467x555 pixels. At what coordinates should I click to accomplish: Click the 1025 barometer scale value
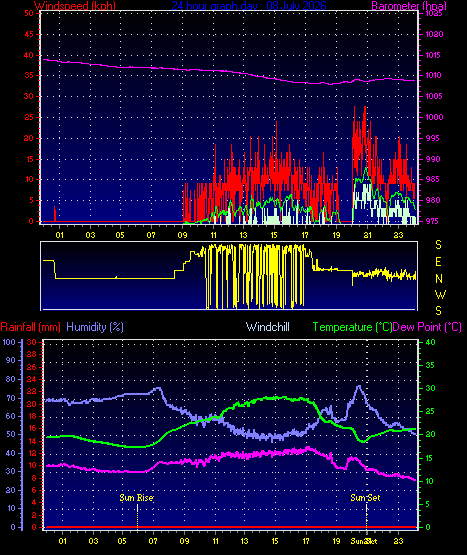click(x=434, y=13)
